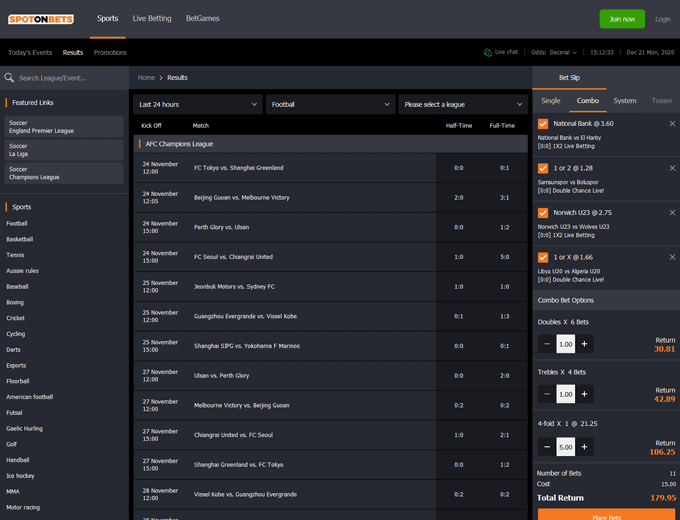Open Soccer England Premier League featured link
Screen dimensions: 680x520
coord(64,127)
